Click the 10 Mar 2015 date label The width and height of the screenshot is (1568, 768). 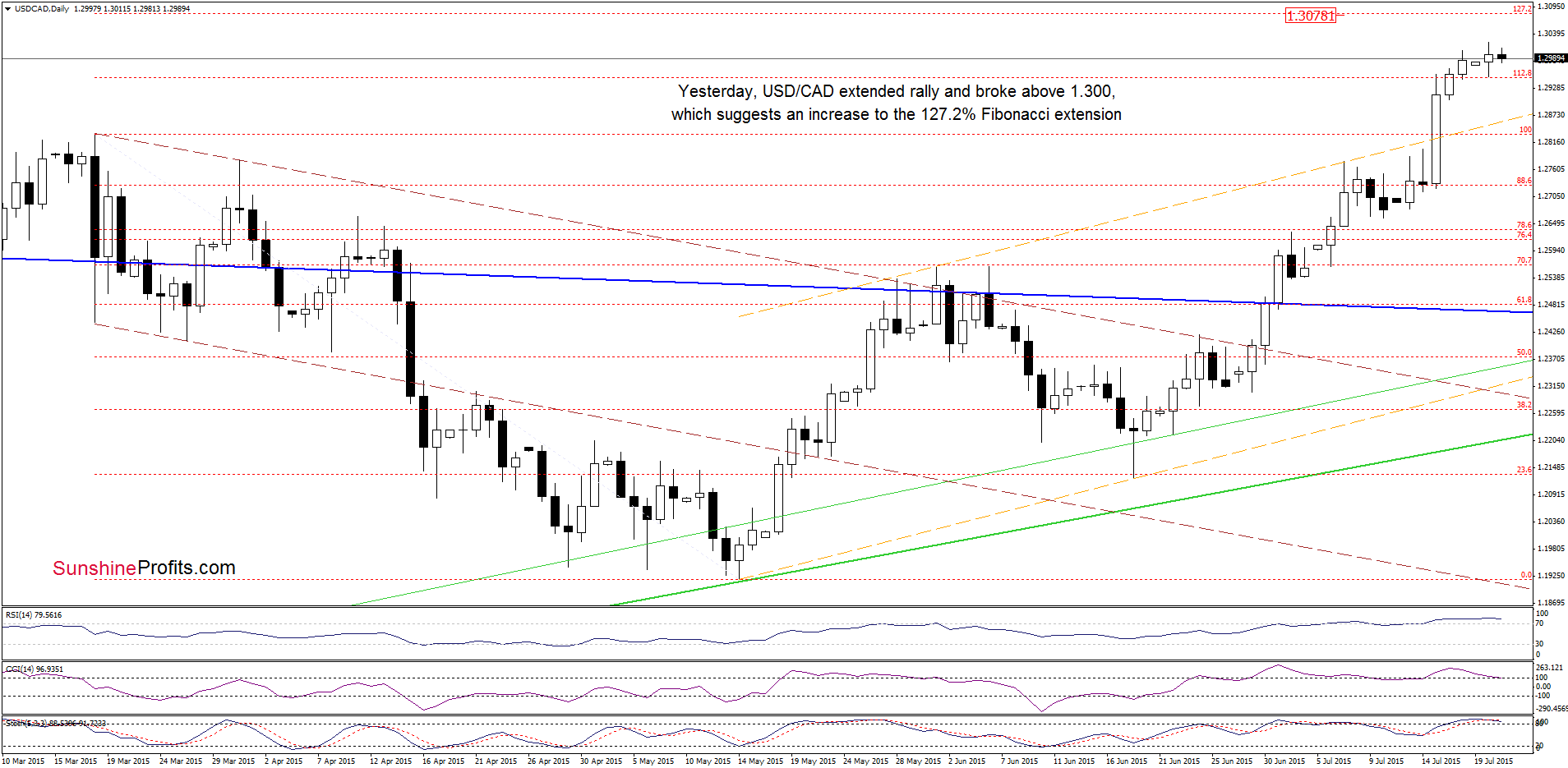(23, 761)
